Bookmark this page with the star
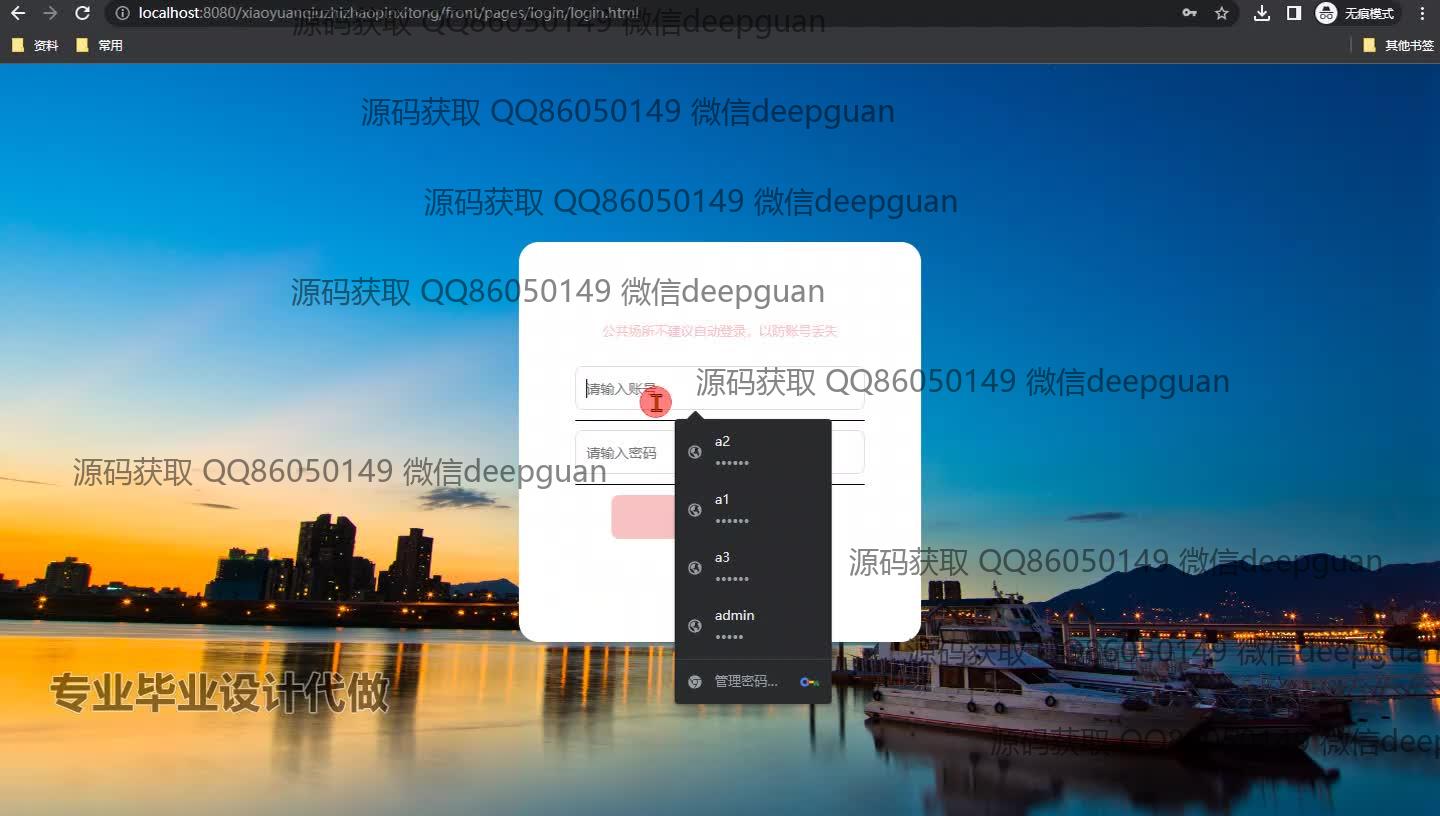Viewport: 1440px width, 816px height. 1221,13
